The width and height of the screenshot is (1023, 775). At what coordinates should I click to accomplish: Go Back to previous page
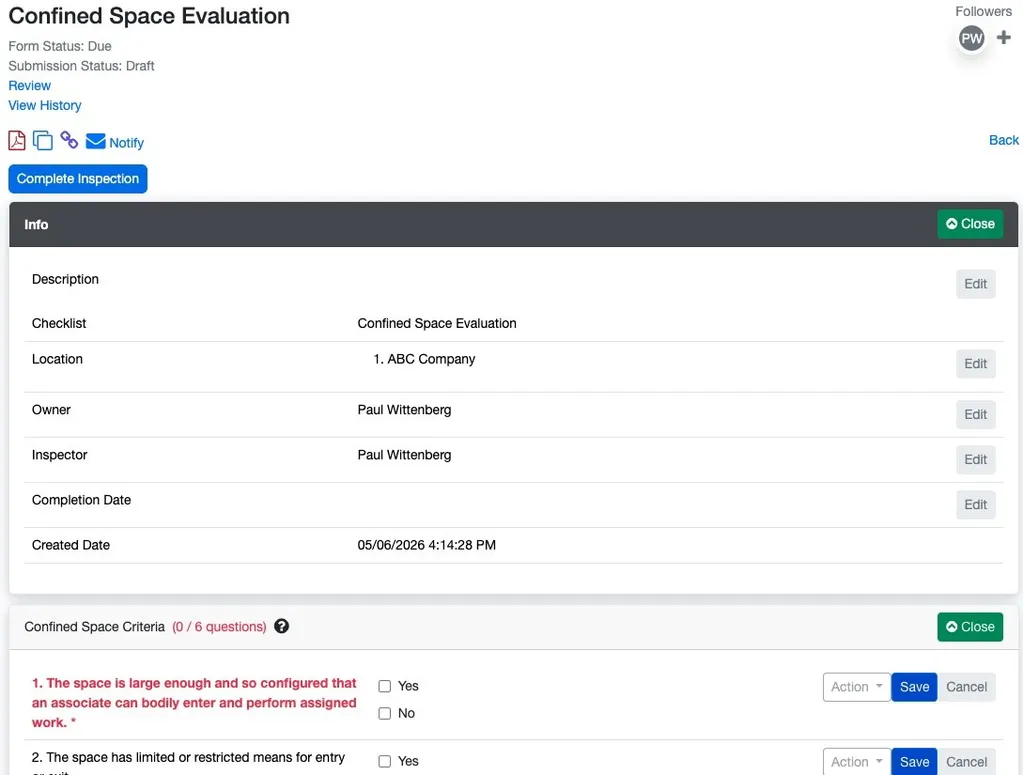(1003, 140)
